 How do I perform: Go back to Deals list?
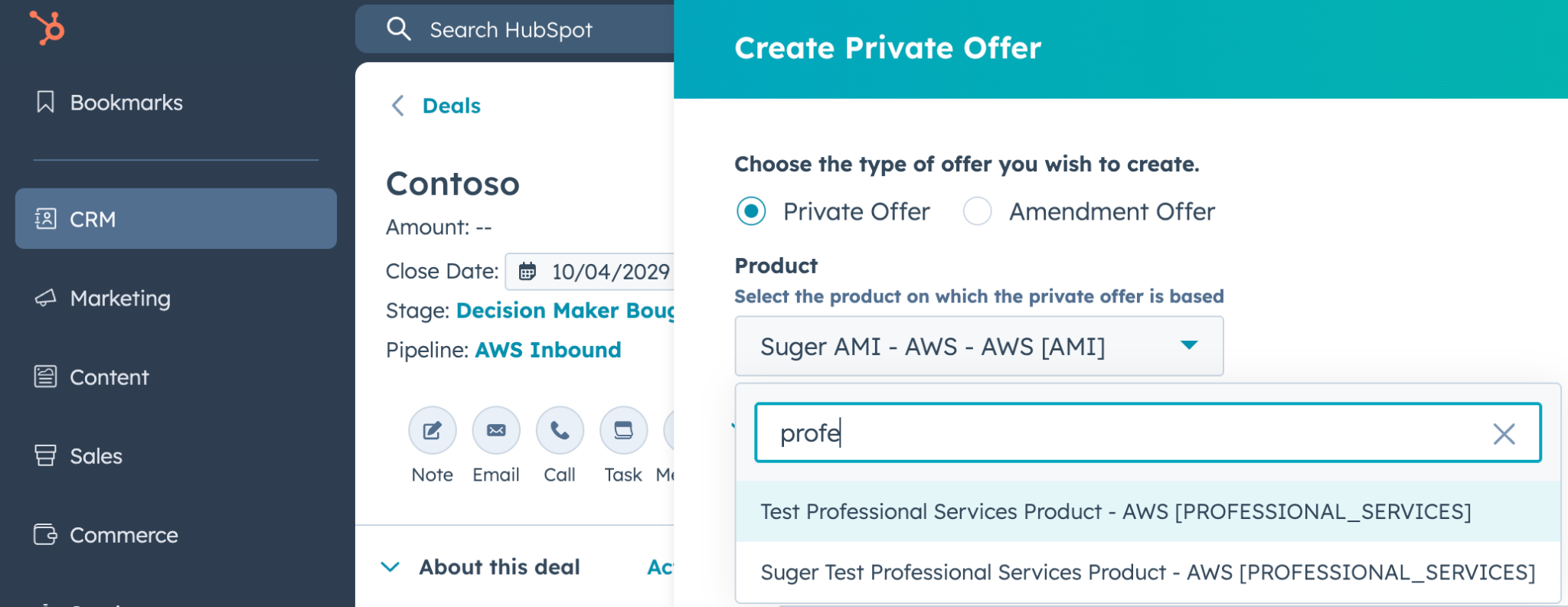pos(436,106)
